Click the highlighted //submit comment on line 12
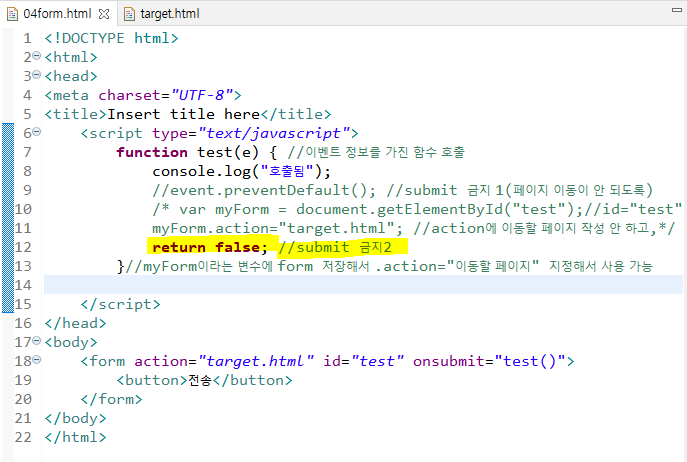This screenshot has width=687, height=462. tap(335, 247)
